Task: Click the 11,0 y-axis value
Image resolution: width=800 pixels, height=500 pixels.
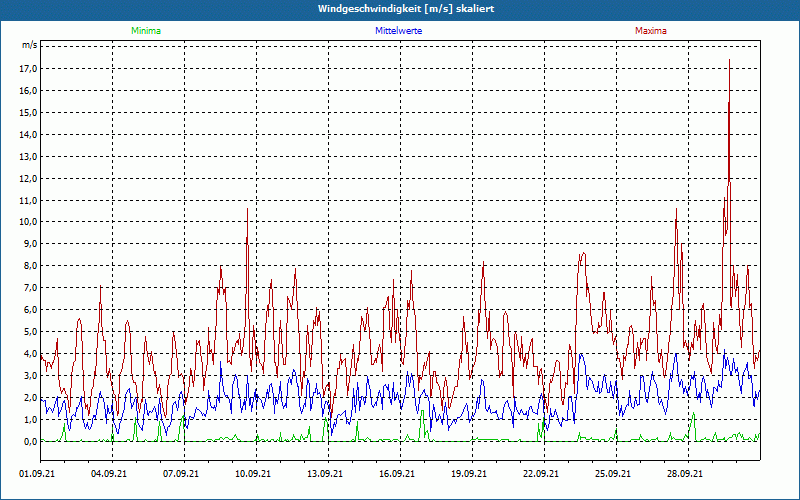Action: (29, 200)
